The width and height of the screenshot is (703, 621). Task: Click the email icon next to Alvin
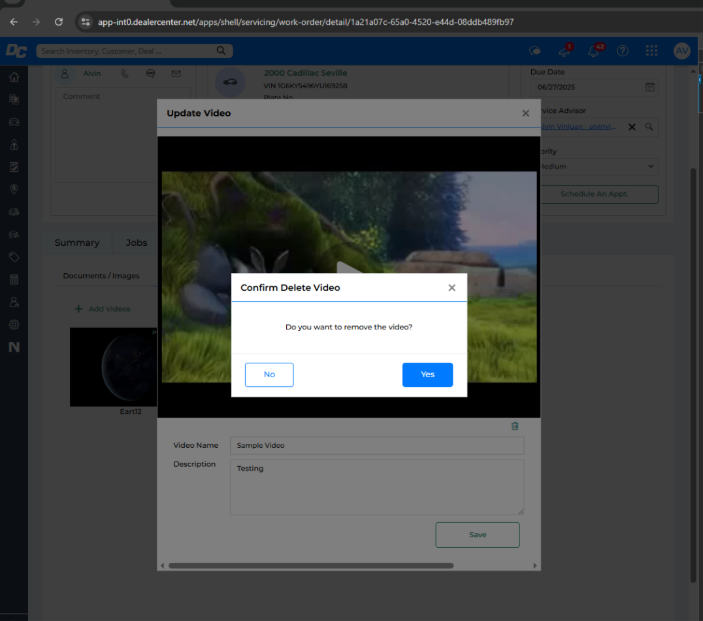(x=176, y=74)
